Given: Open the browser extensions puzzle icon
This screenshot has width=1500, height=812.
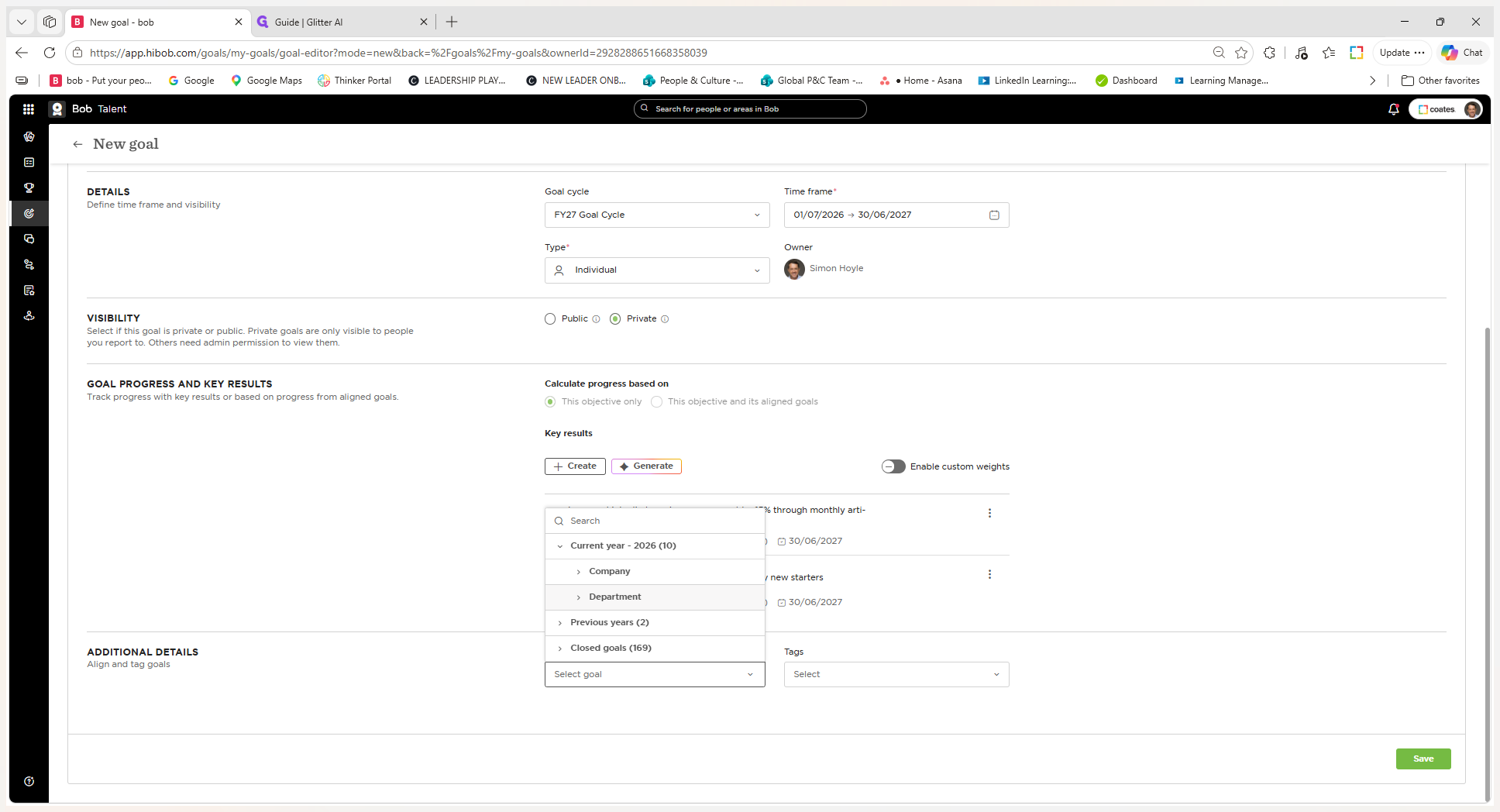Looking at the screenshot, I should (1269, 53).
